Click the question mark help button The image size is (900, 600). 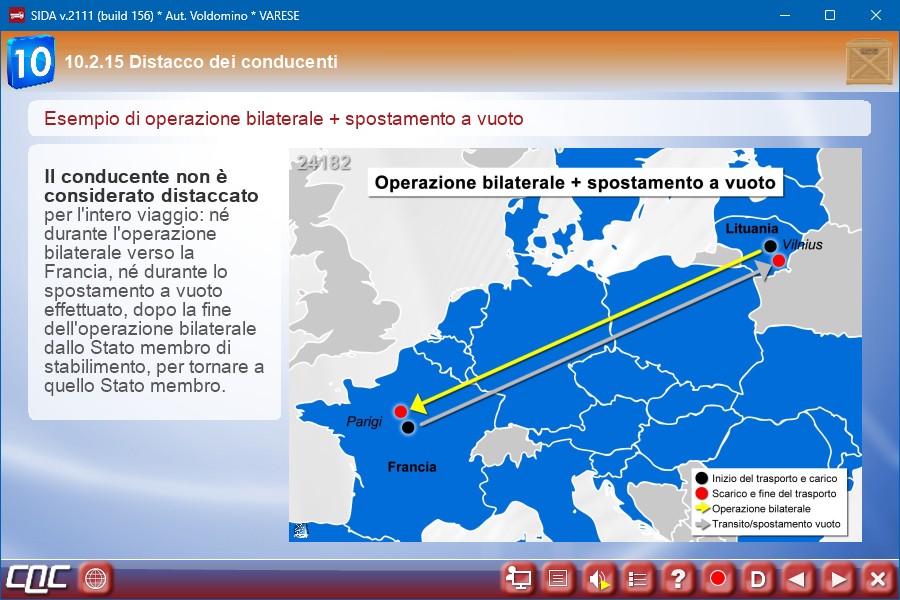678,578
